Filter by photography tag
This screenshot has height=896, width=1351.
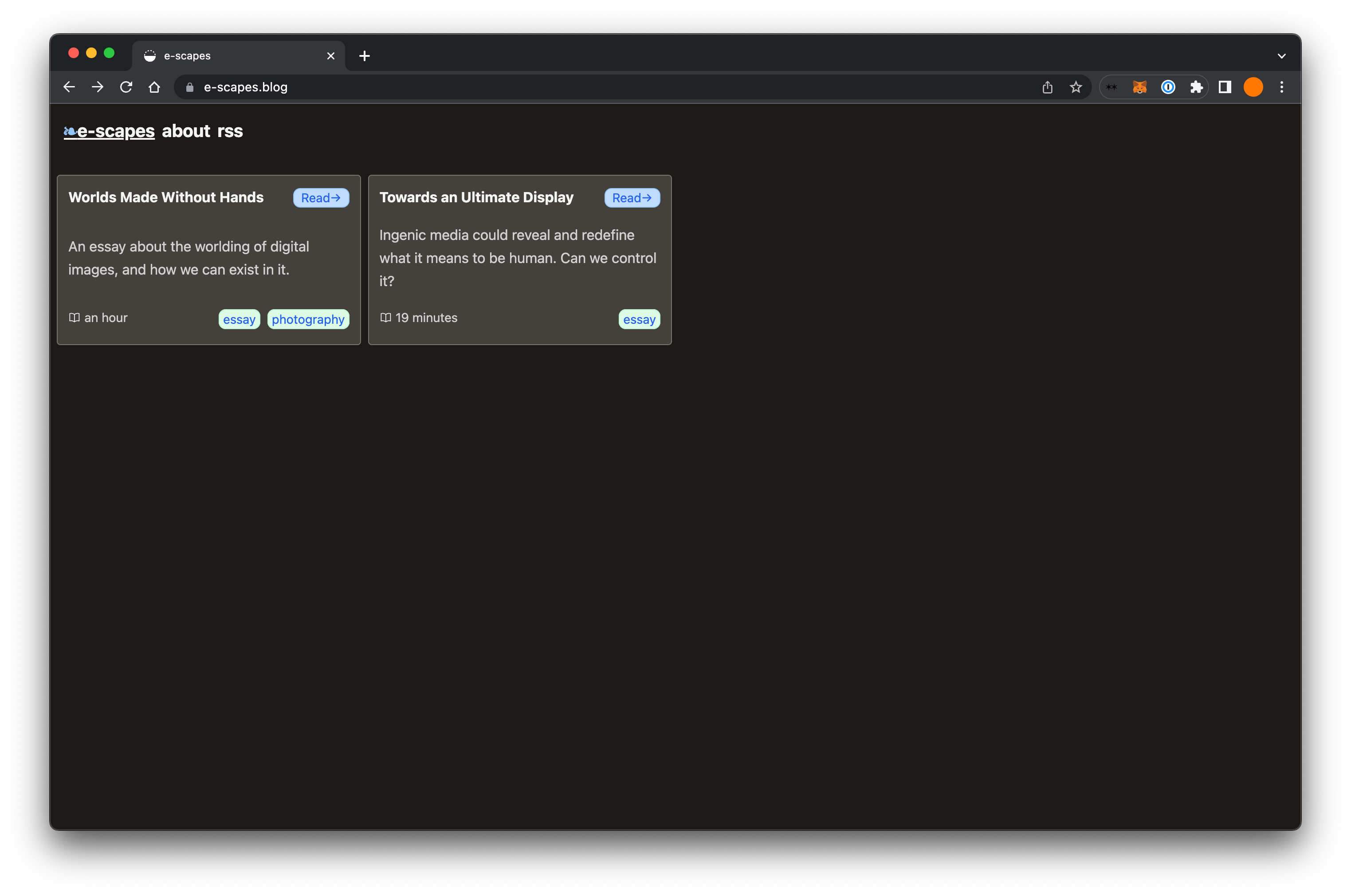coord(308,319)
